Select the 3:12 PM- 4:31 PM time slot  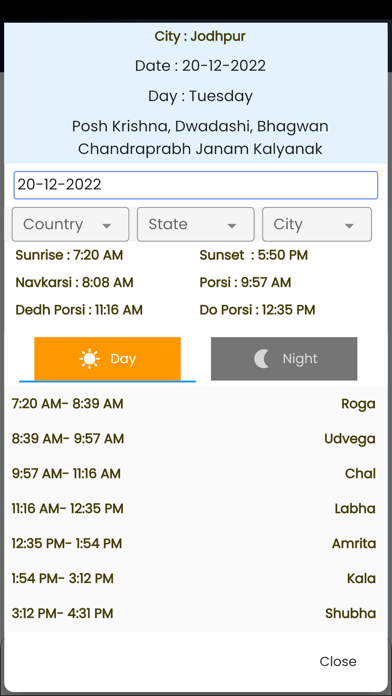(196, 613)
